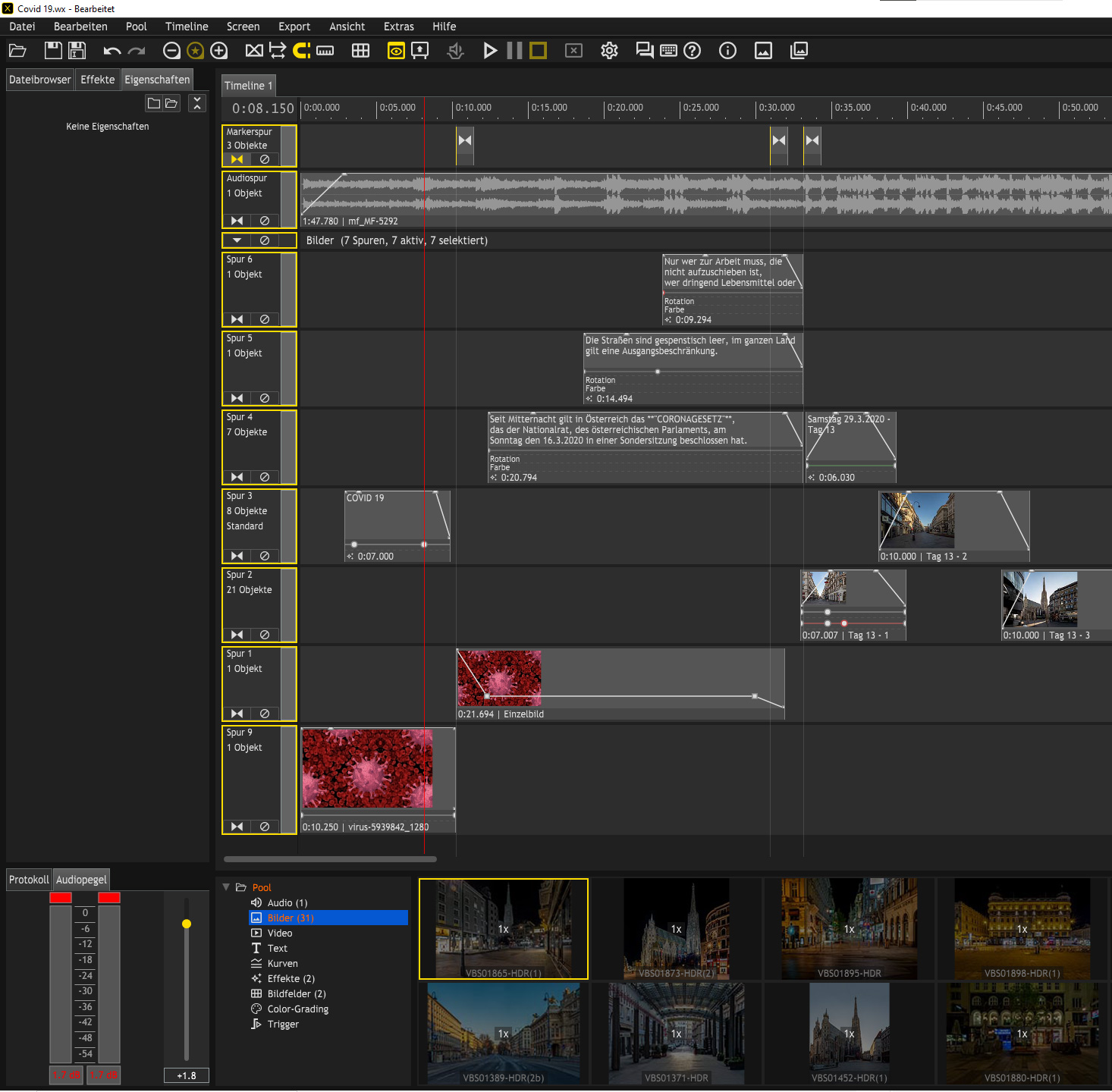Select Effekte (2) in the Pool tree
Screen dimensions: 1112x1092
291,978
